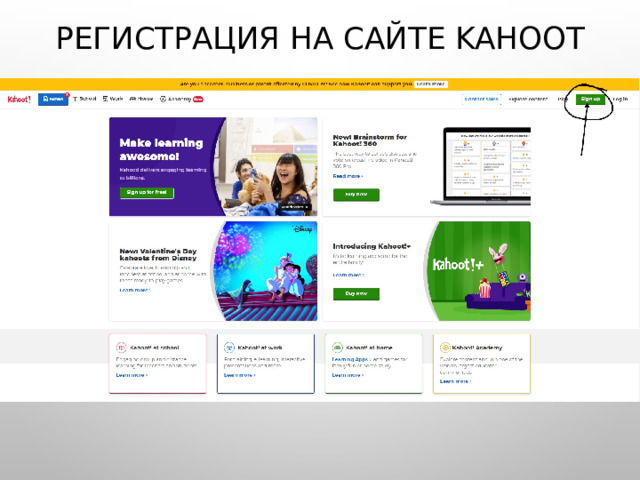This screenshot has height=480, width=640.
Task: Click the green Sign up button
Action: click(x=590, y=99)
